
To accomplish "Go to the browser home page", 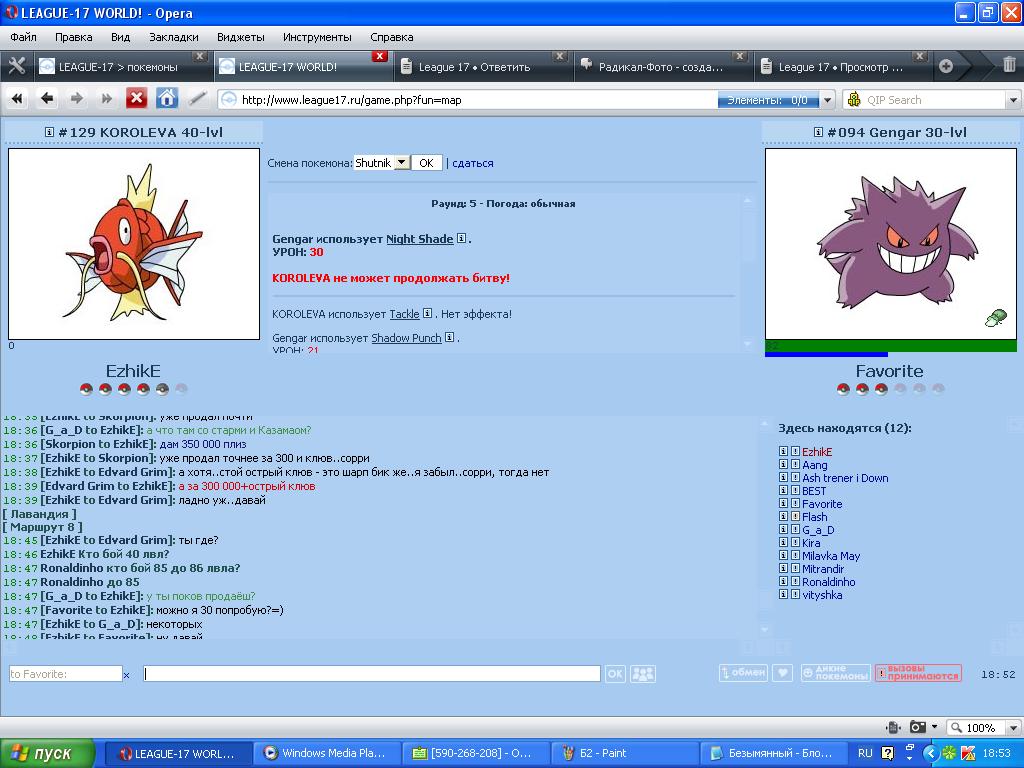I will (167, 99).
